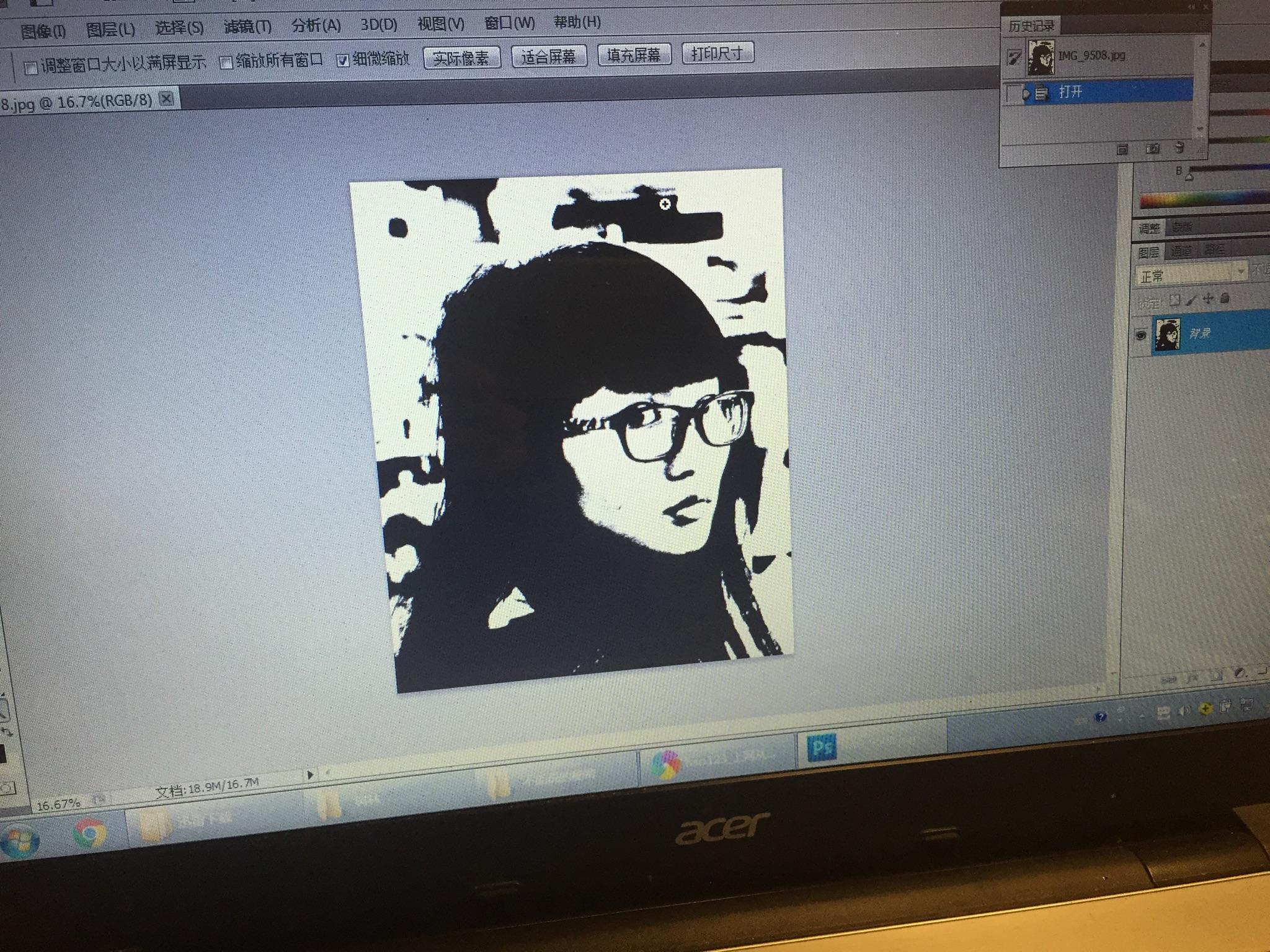Click the 实际像素 button

[x=461, y=58]
